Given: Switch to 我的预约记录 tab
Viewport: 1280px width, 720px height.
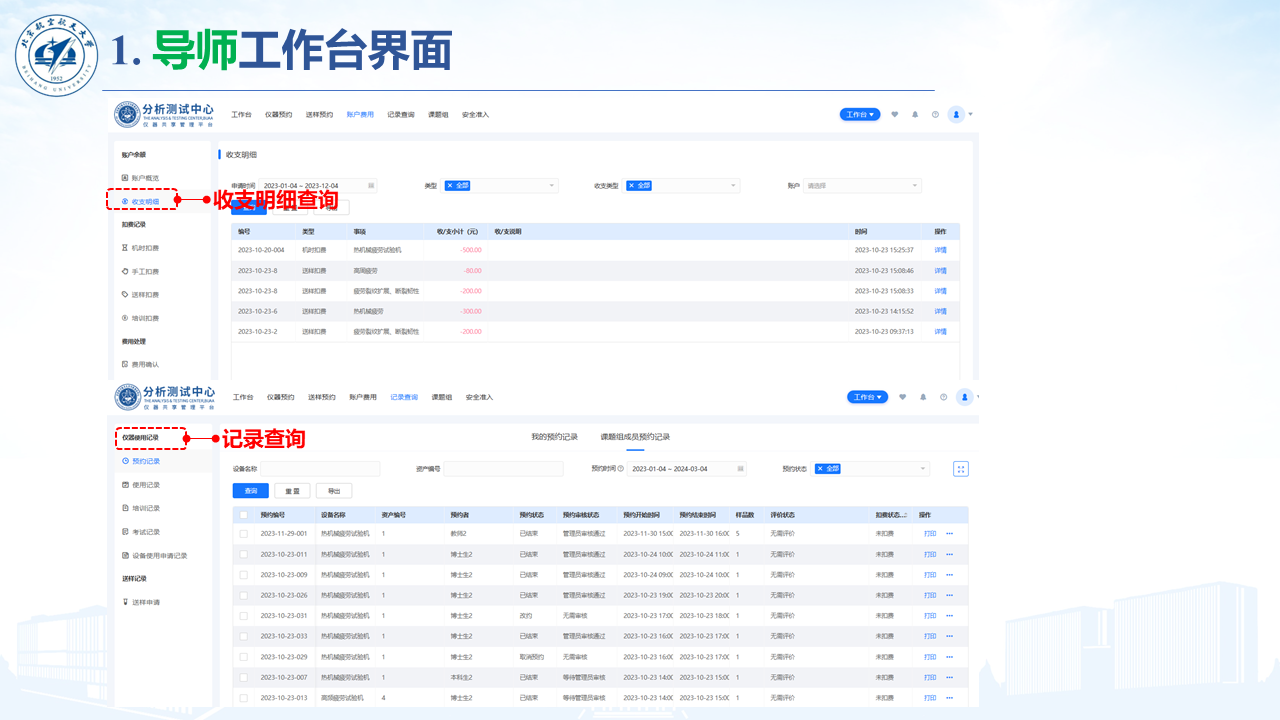Looking at the screenshot, I should pos(554,437).
